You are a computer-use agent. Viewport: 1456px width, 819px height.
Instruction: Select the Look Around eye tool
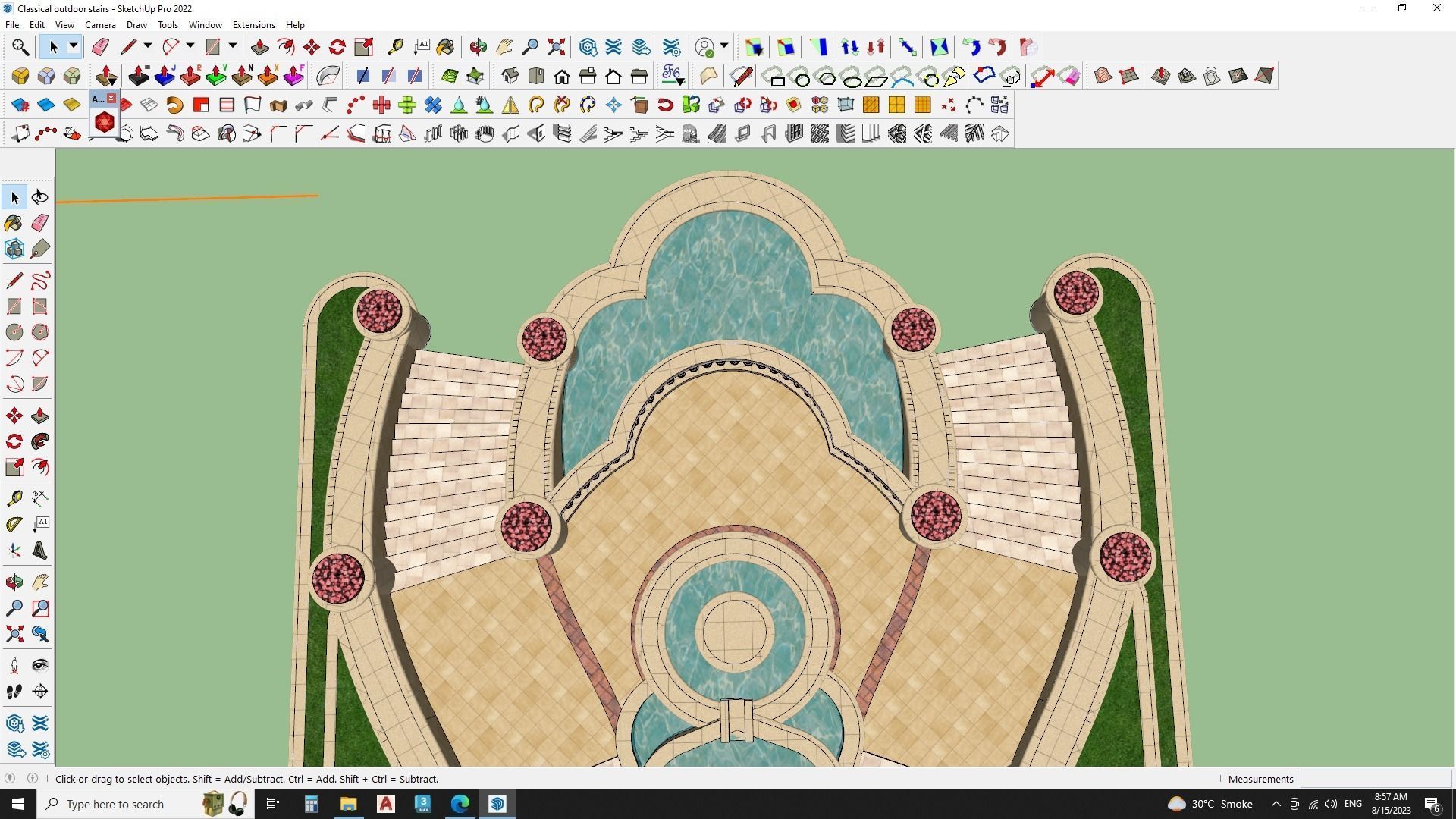(40, 666)
